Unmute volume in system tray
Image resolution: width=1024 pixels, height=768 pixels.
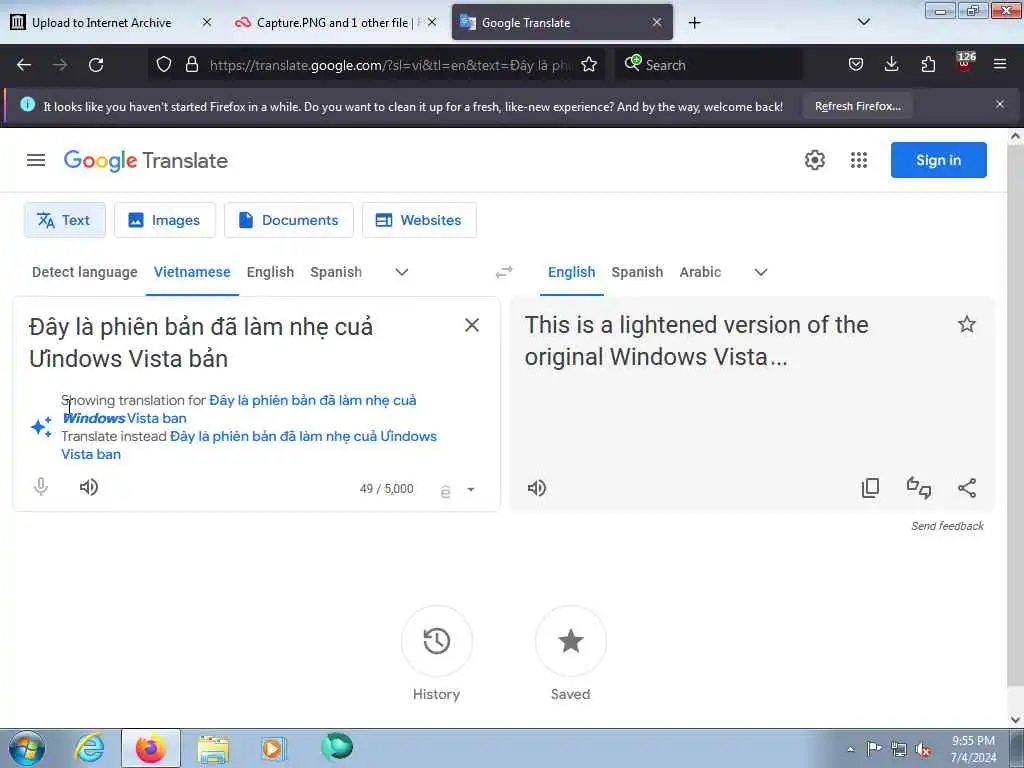[923, 750]
